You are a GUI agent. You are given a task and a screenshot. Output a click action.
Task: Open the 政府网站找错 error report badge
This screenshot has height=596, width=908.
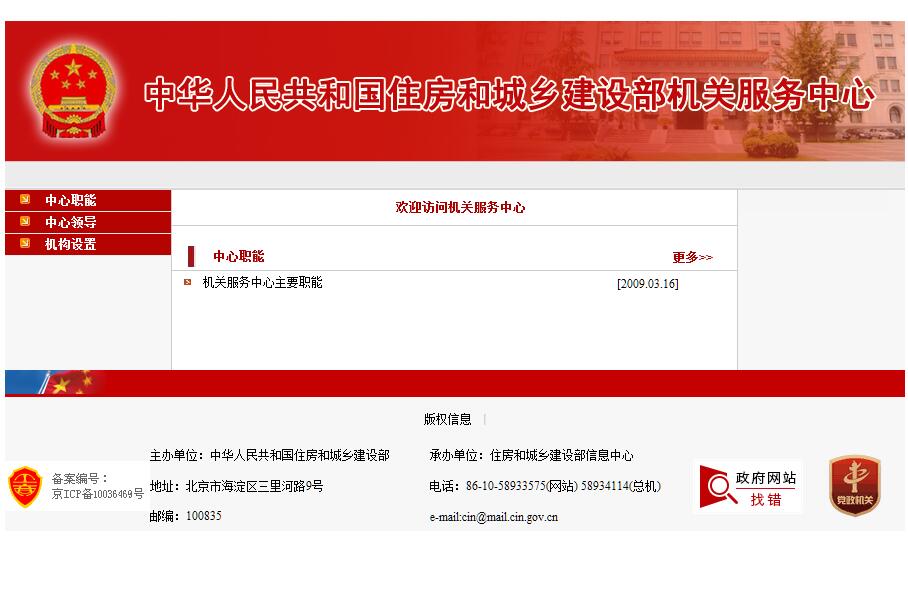[x=748, y=487]
